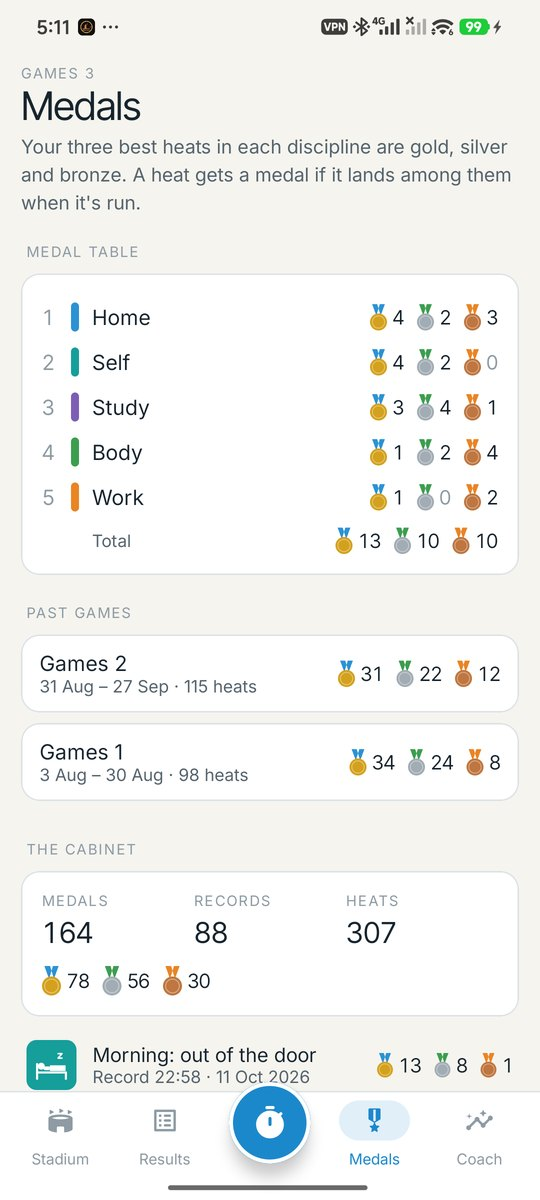Tap the gold medal icon in Total row
540x1200 pixels.
pyautogui.click(x=344, y=541)
